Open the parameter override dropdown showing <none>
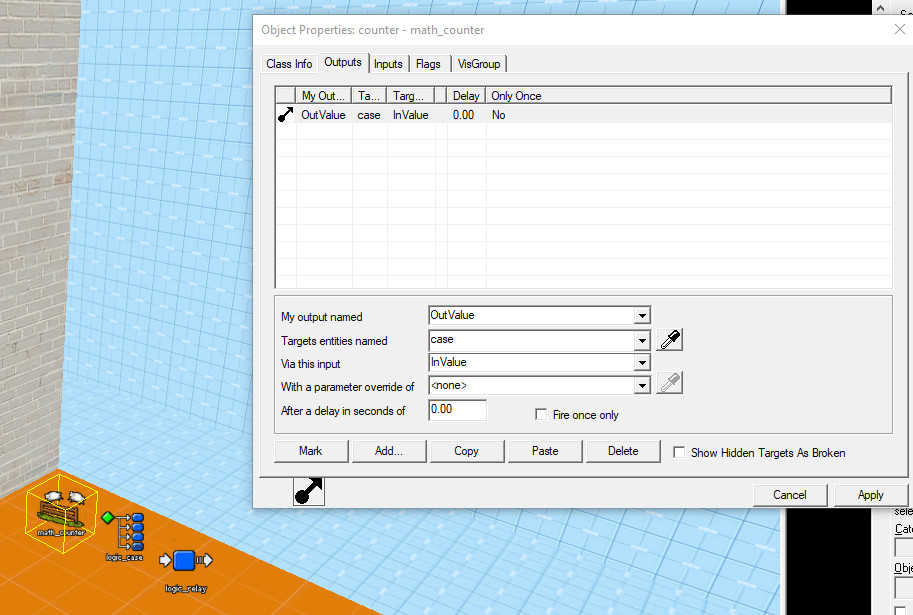The height and width of the screenshot is (615, 913). pyautogui.click(x=643, y=385)
